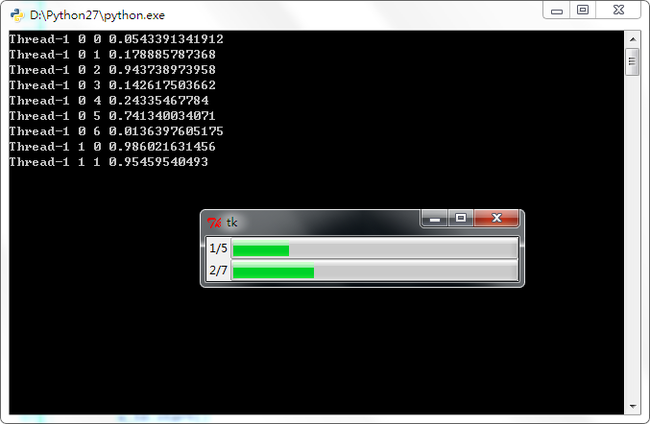Minimize the tk progress window
Screen dimensions: 650x424
click(434, 218)
